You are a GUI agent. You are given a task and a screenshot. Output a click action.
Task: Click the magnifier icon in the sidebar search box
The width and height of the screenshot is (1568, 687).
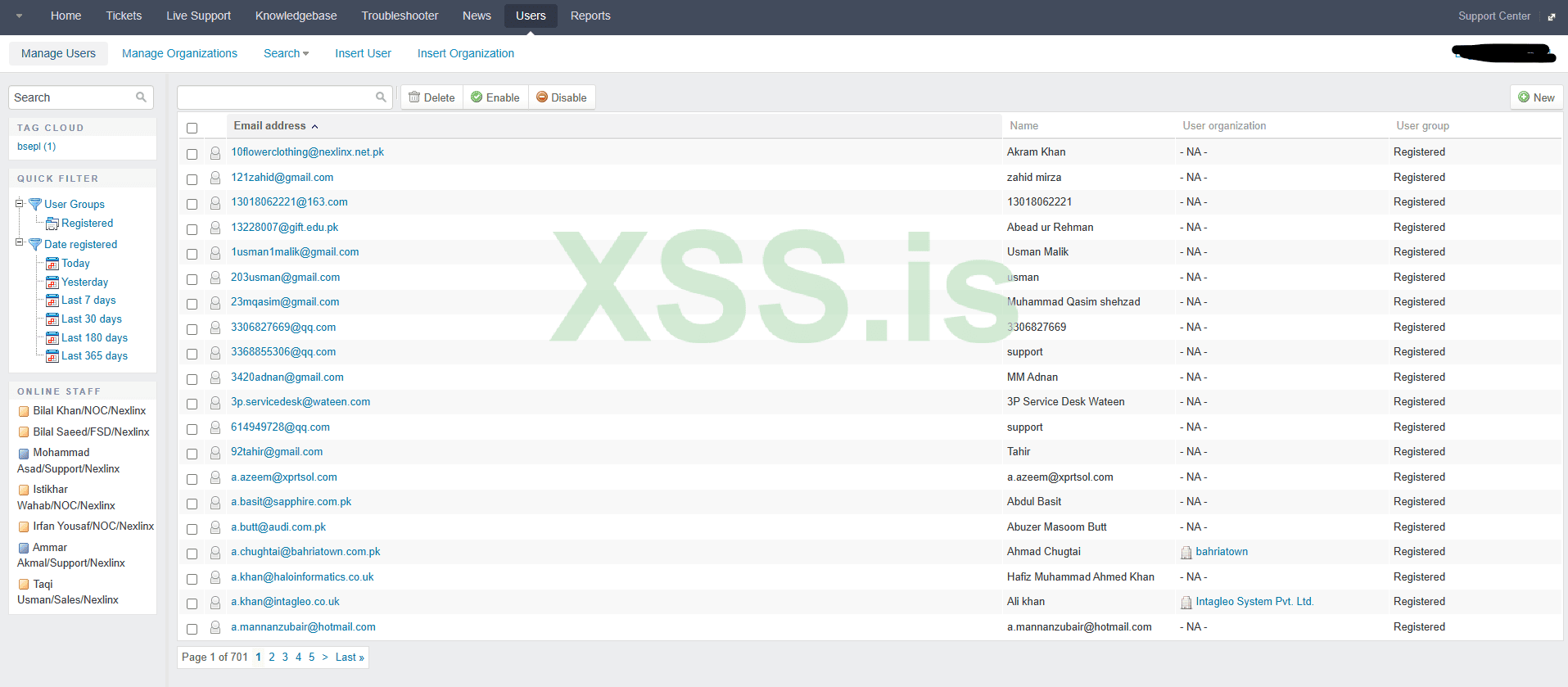pos(141,97)
